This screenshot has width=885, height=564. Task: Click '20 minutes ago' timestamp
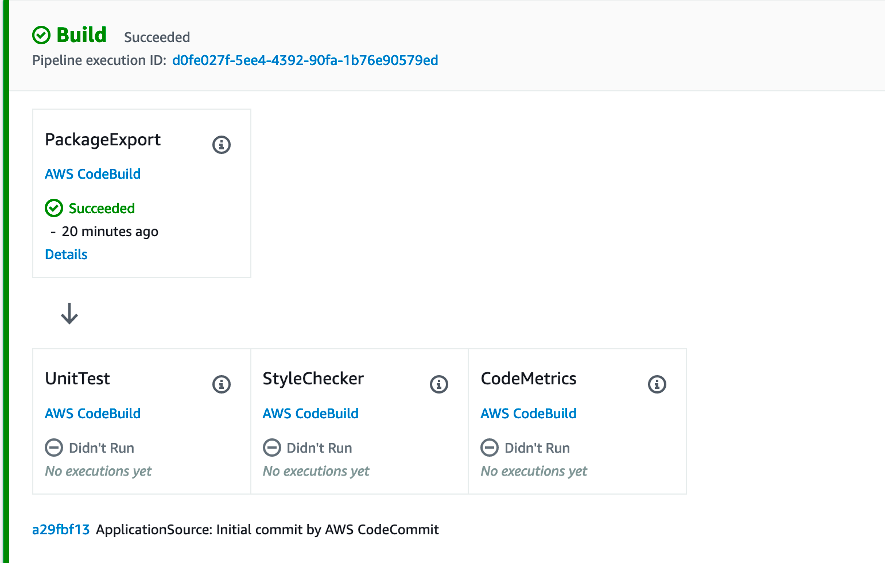click(x=110, y=231)
